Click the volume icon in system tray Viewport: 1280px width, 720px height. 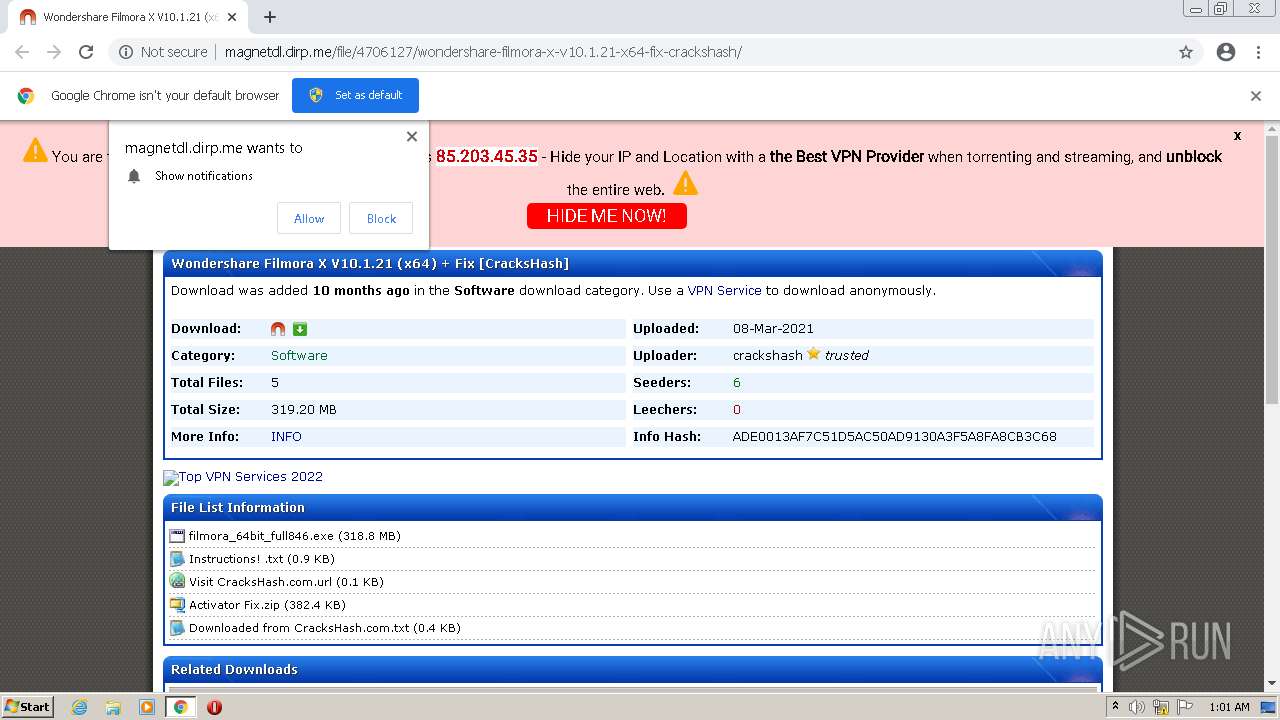click(x=1137, y=707)
